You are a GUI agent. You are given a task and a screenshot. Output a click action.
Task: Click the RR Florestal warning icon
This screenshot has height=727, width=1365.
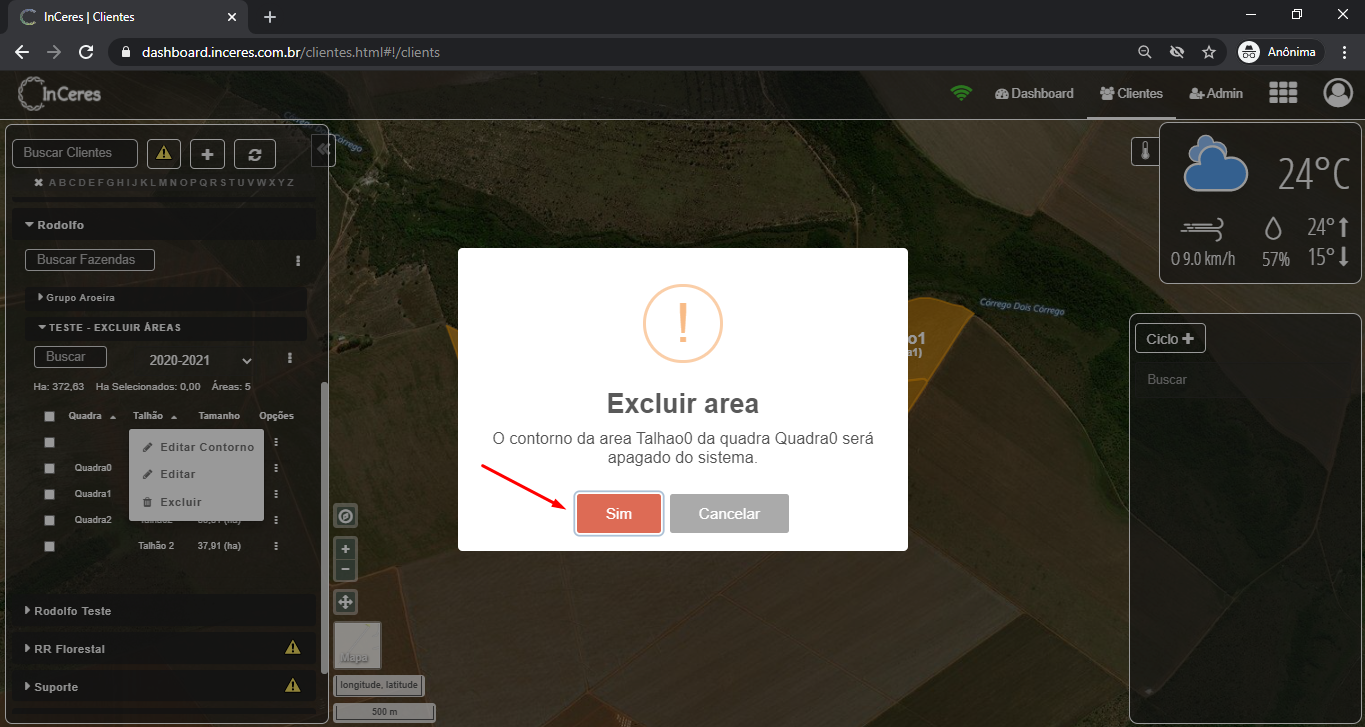(293, 647)
